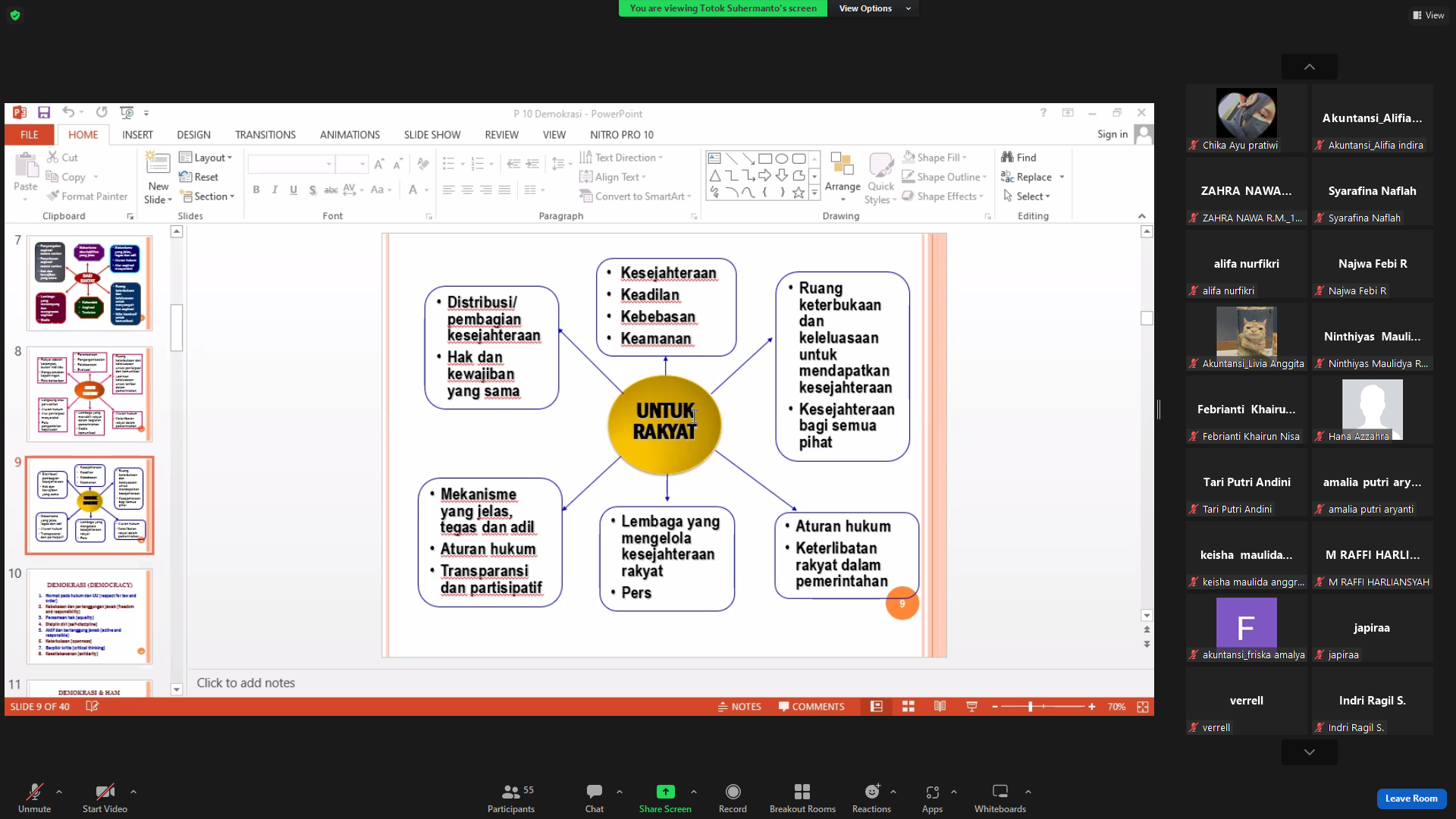Switch to the ANIMATIONS tab
Screen dimensions: 1456x819
(x=350, y=135)
